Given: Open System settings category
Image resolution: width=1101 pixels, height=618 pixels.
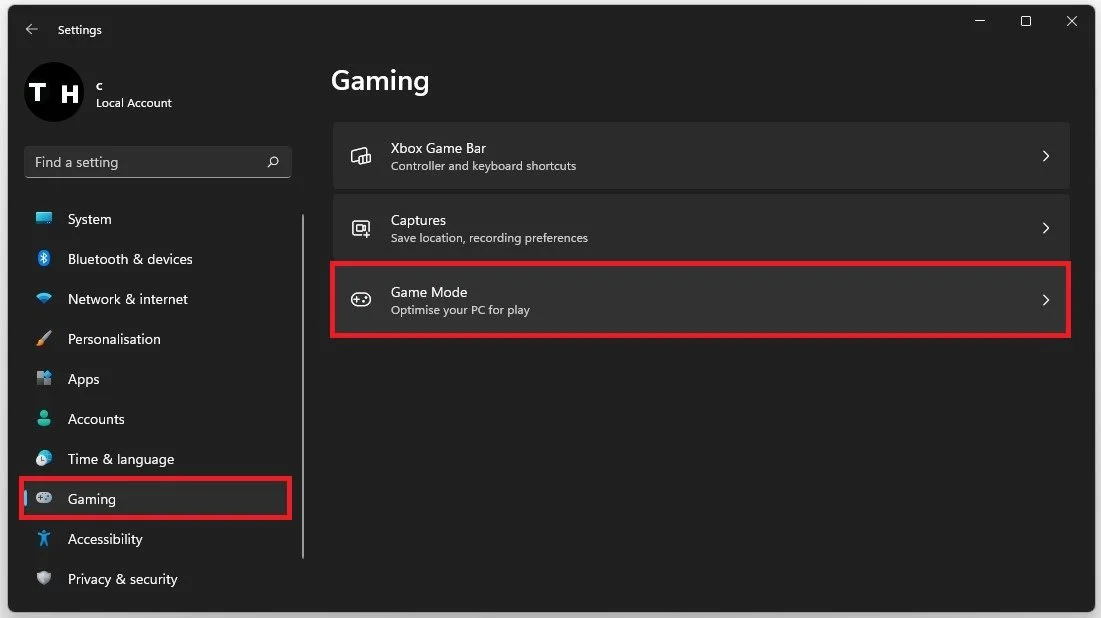Looking at the screenshot, I should coord(156,219).
